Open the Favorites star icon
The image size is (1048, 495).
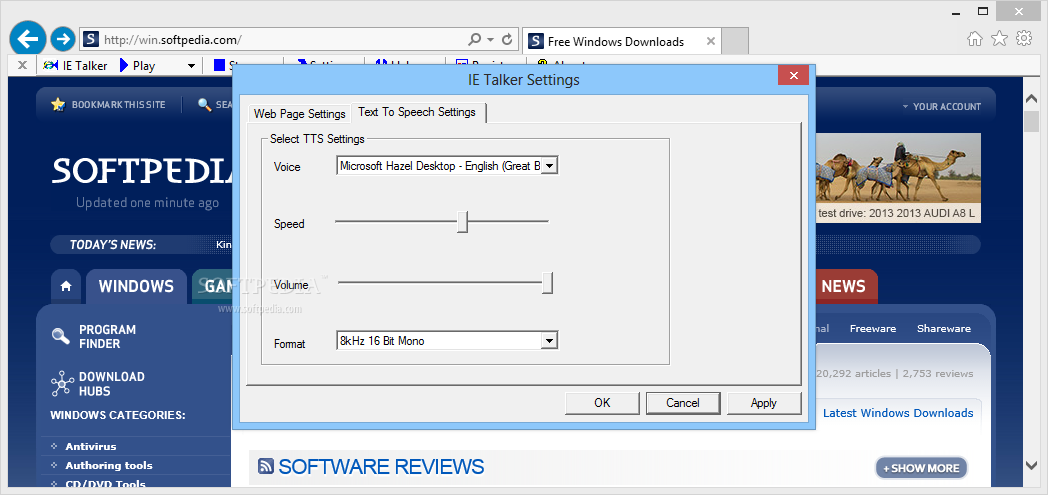pyautogui.click(x=999, y=39)
